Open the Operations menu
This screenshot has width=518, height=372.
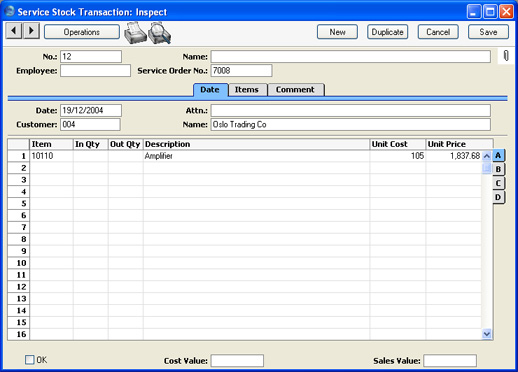(82, 32)
